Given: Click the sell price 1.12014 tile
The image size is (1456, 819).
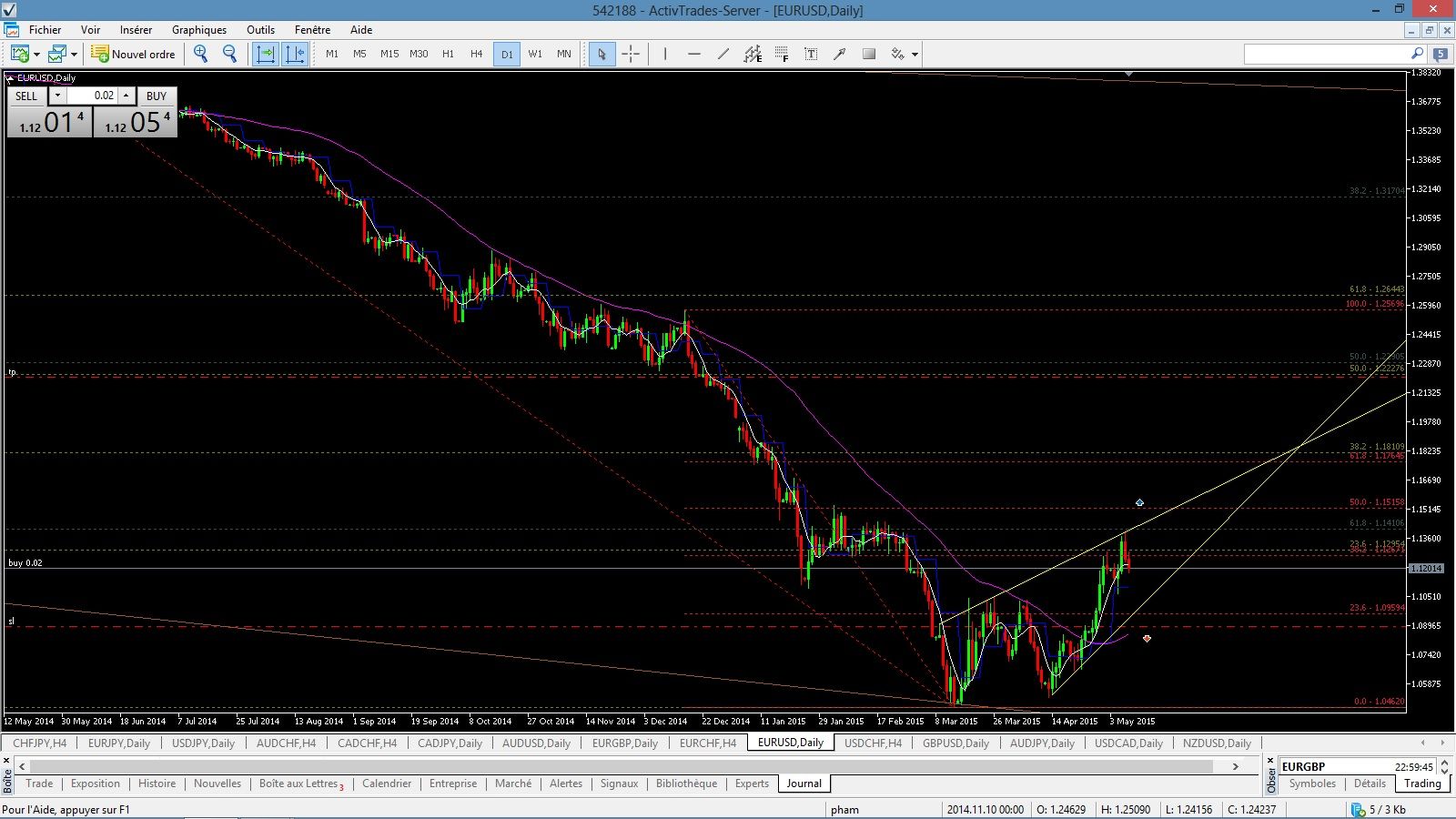Looking at the screenshot, I should [x=50, y=122].
